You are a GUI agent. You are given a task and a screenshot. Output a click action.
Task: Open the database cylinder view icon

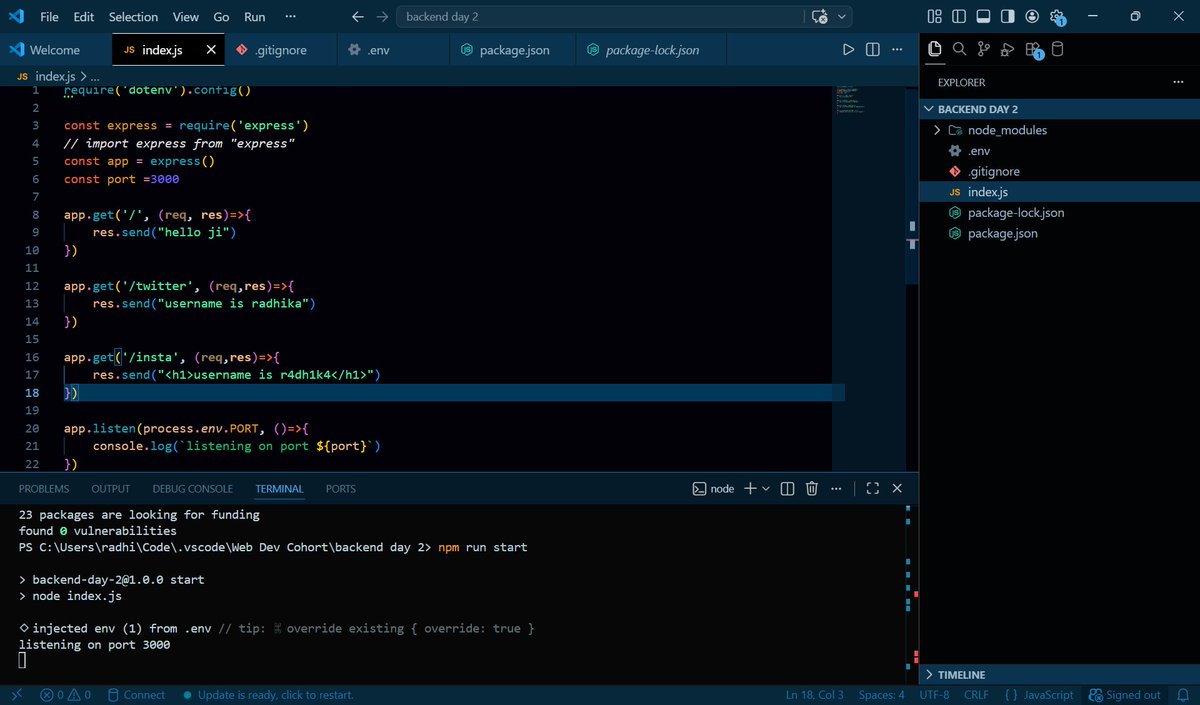point(1058,49)
